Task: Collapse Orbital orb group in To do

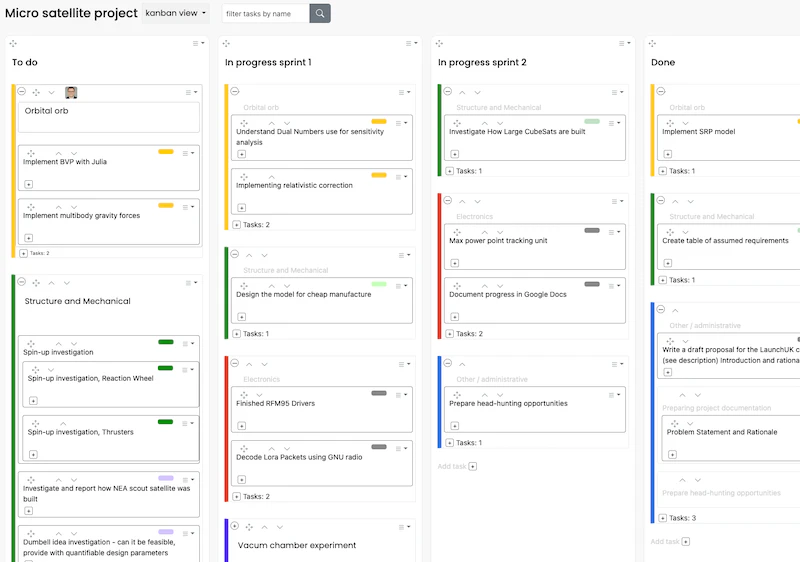Action: pyautogui.click(x=21, y=92)
